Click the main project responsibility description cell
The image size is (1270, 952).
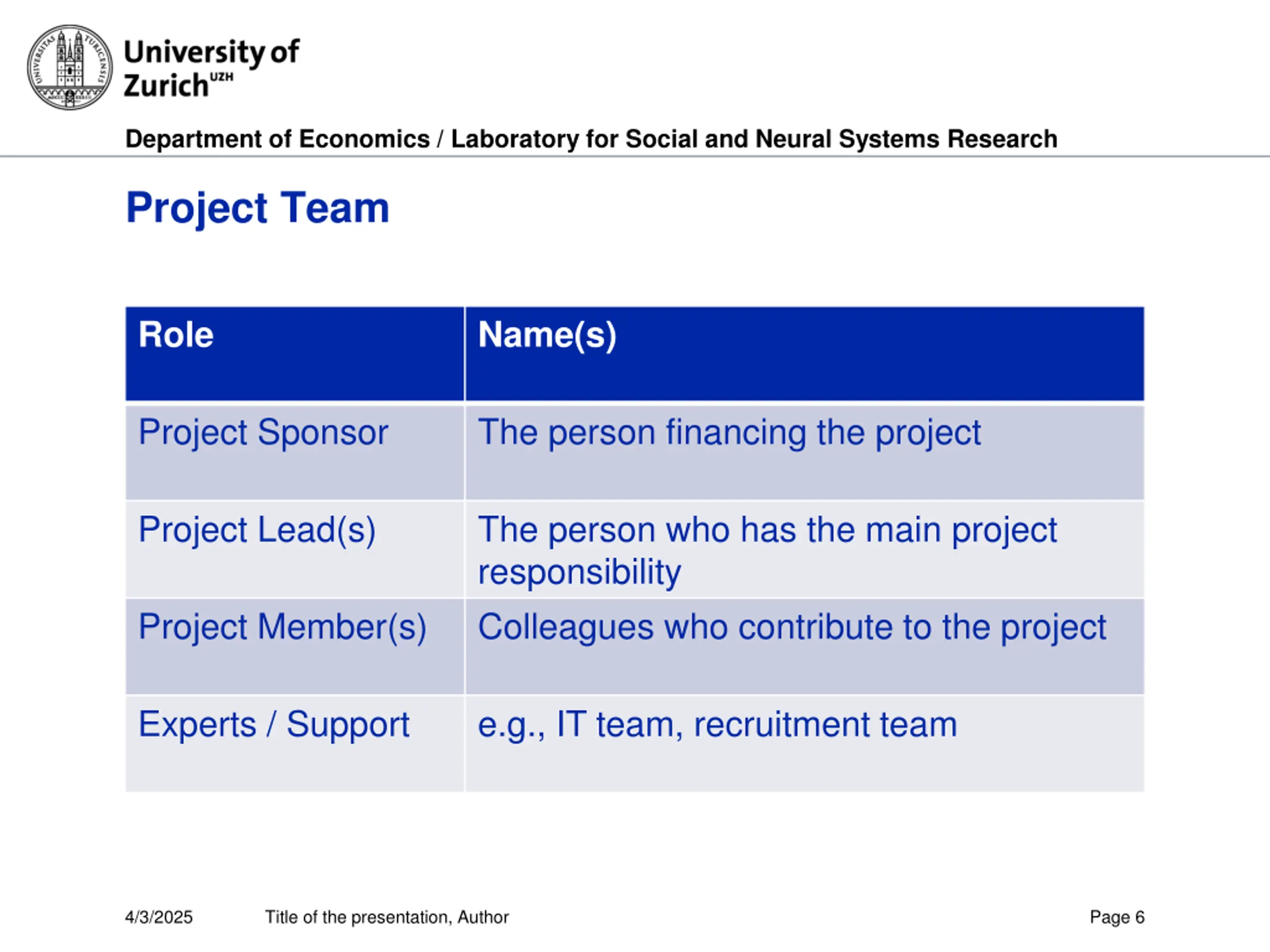pyautogui.click(x=804, y=549)
